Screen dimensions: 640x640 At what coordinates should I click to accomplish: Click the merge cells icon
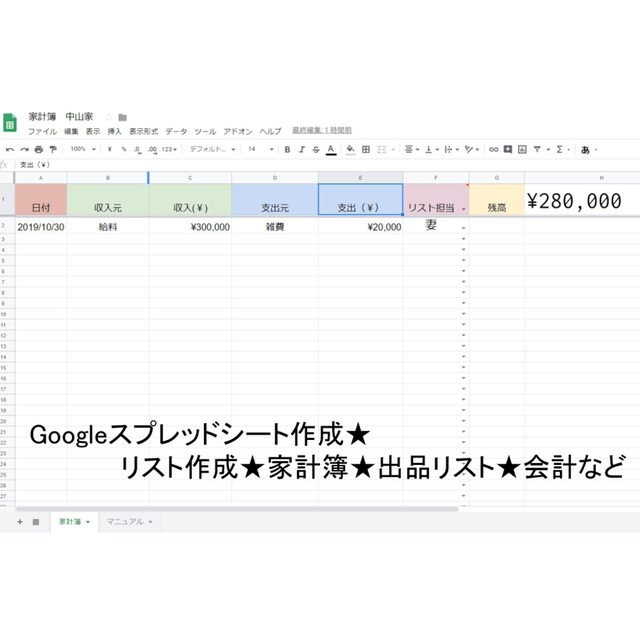(382, 149)
